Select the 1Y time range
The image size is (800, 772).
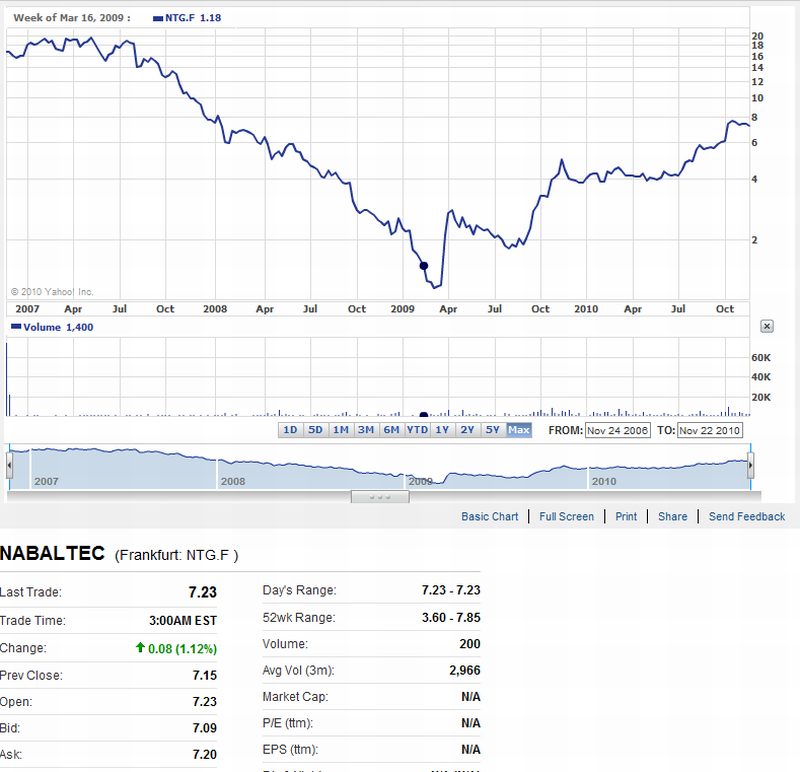(x=442, y=430)
